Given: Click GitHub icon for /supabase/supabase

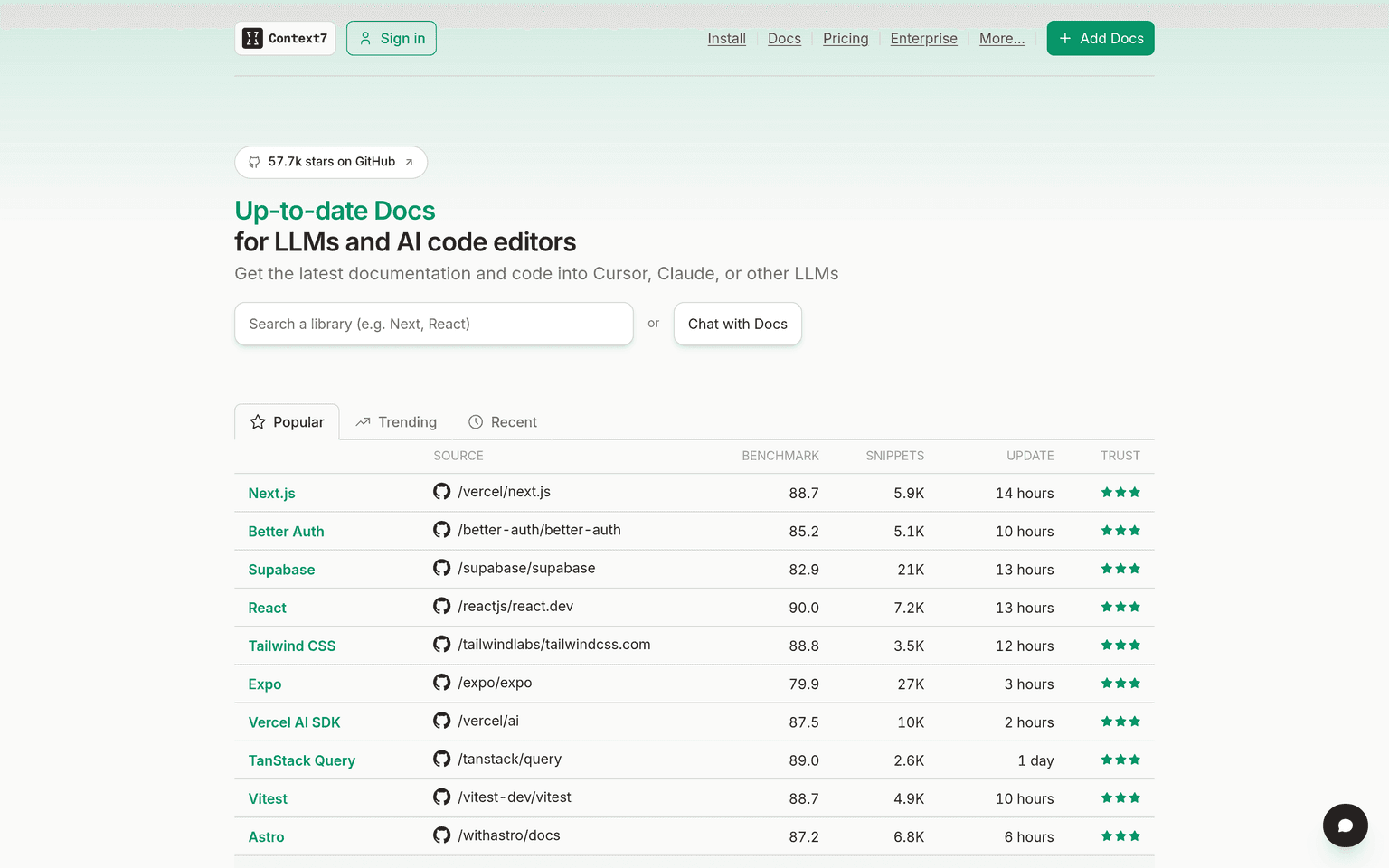Looking at the screenshot, I should click(x=441, y=568).
